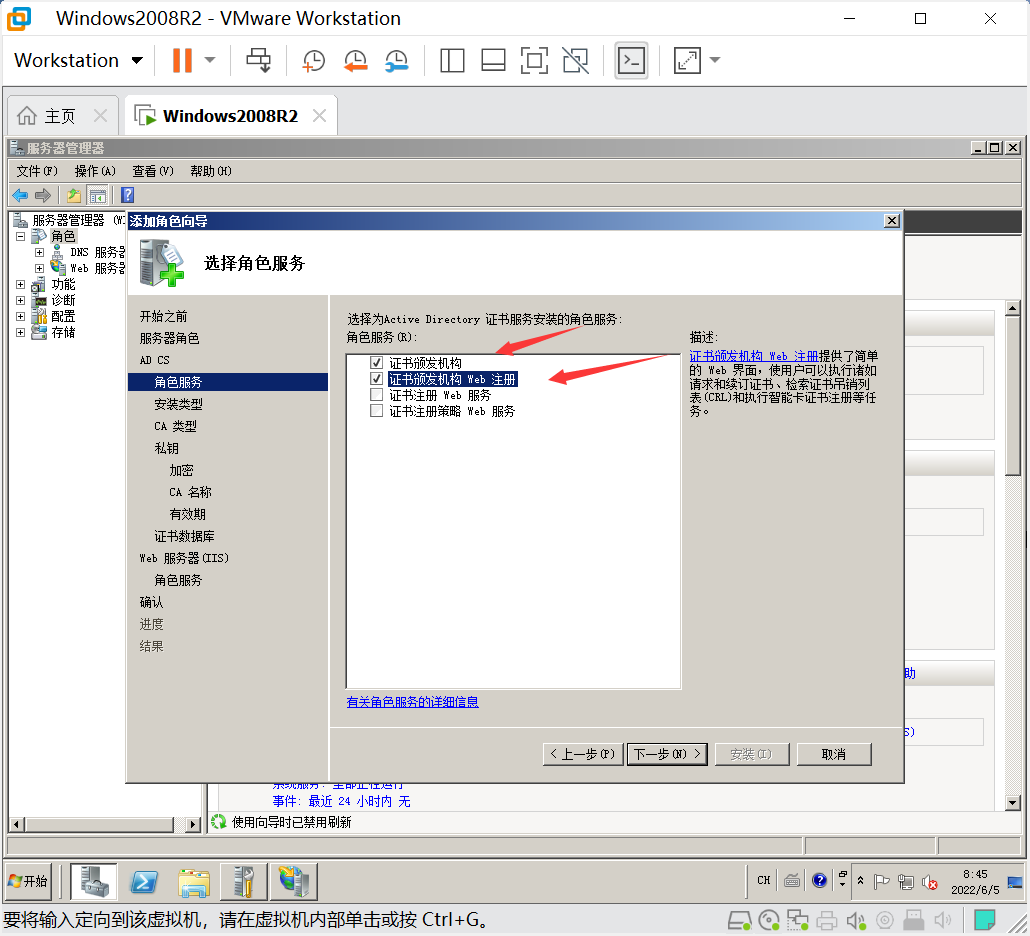Go to 开始之前 wizard step
Viewport: 1030px width, 936px height.
pos(164,317)
